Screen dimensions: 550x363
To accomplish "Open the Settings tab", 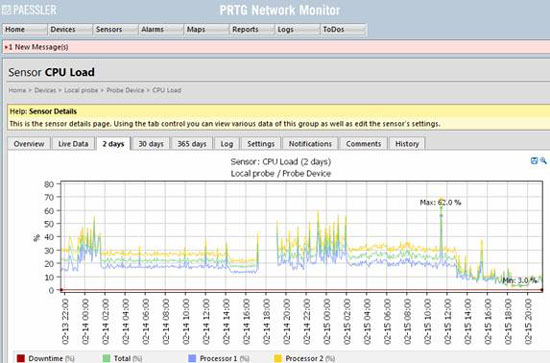I will 261,144.
